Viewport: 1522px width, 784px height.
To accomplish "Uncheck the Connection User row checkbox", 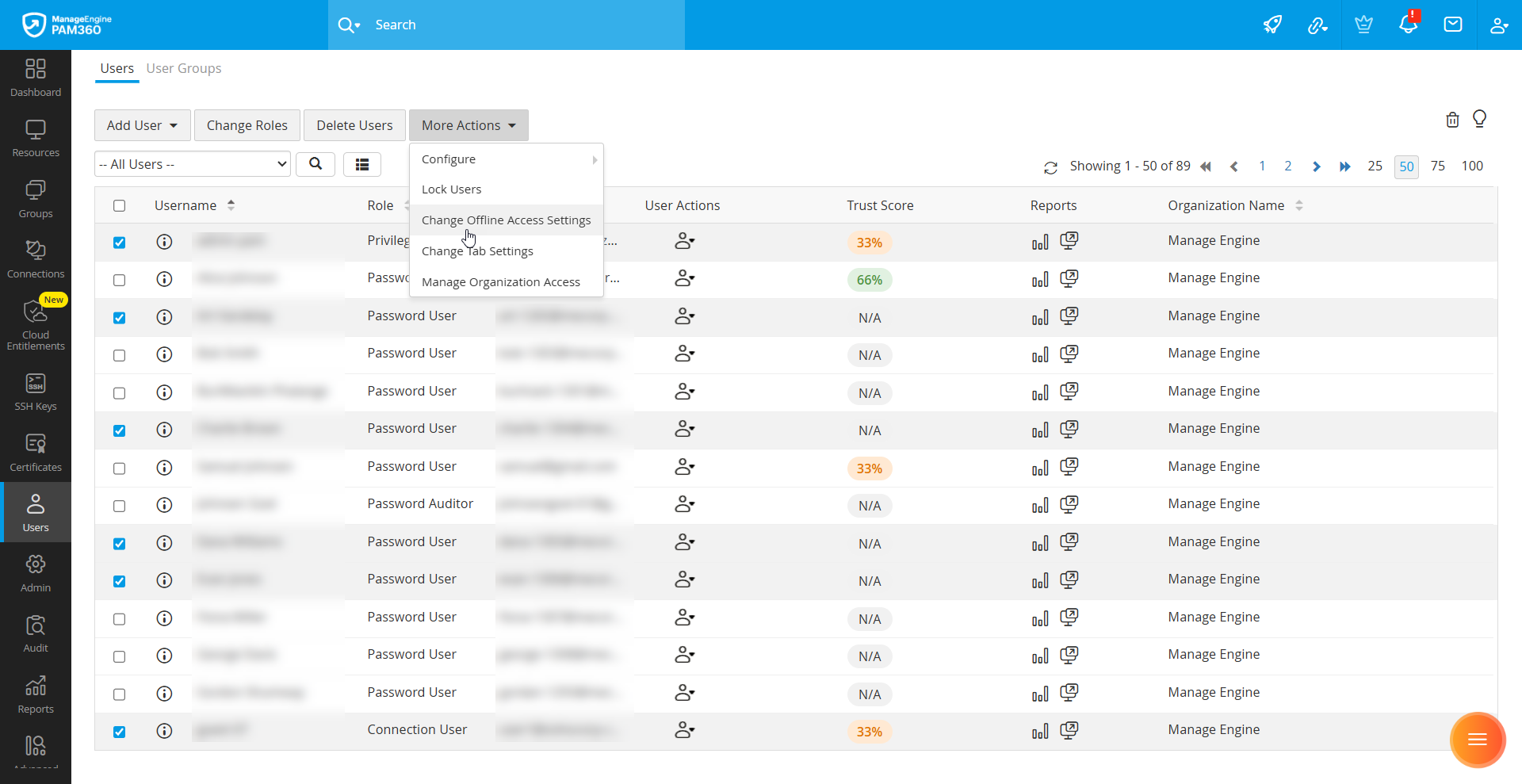I will coord(120,732).
